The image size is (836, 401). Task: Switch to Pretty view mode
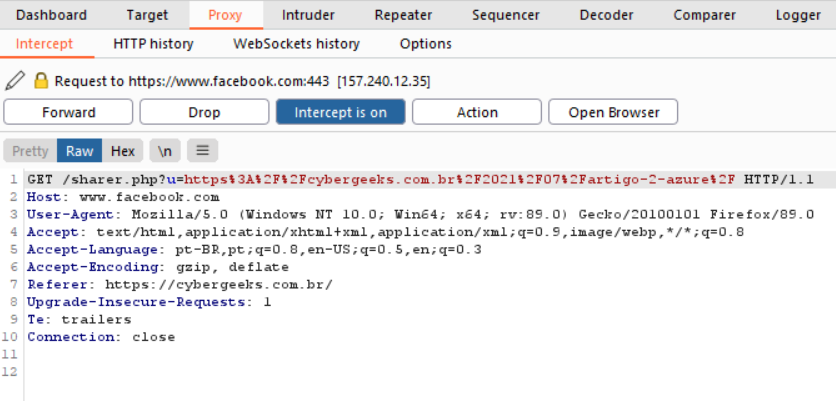point(30,151)
